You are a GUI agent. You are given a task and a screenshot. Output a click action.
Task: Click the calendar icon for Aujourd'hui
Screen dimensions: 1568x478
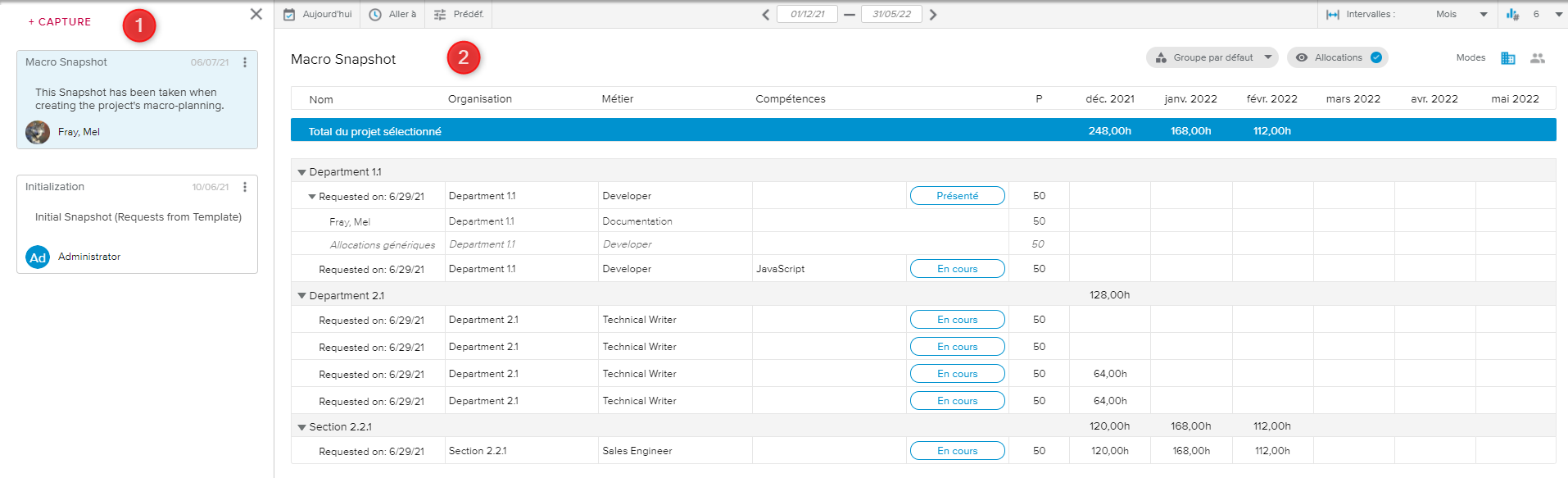(289, 15)
